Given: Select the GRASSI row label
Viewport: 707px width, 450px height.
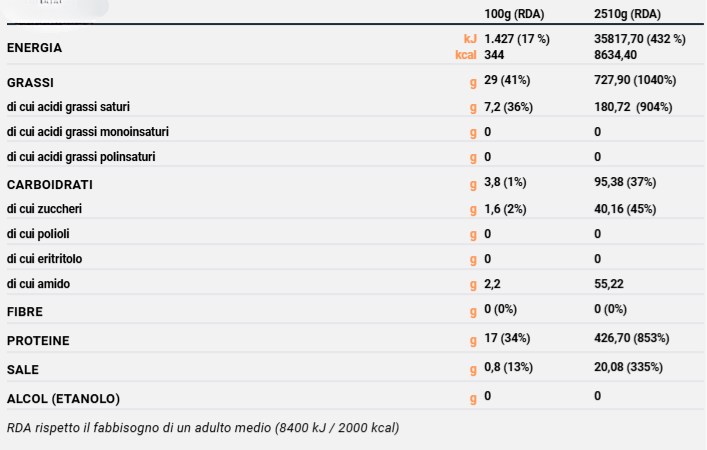Looking at the screenshot, I should click(30, 82).
